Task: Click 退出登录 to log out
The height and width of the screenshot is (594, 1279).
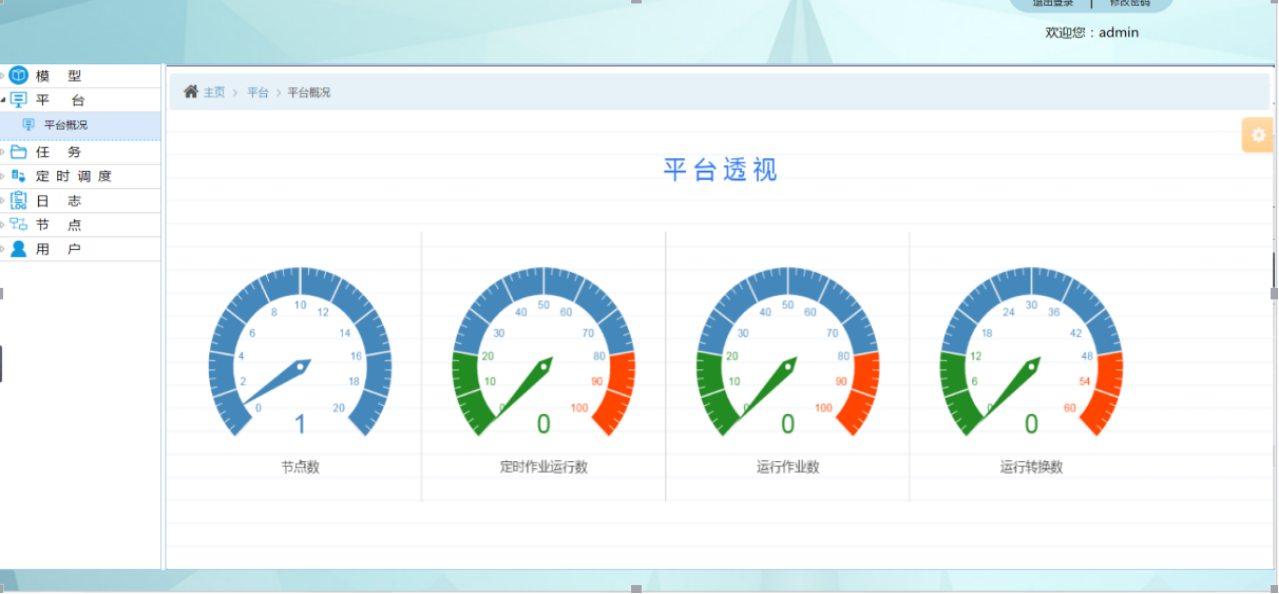Action: 1052,3
